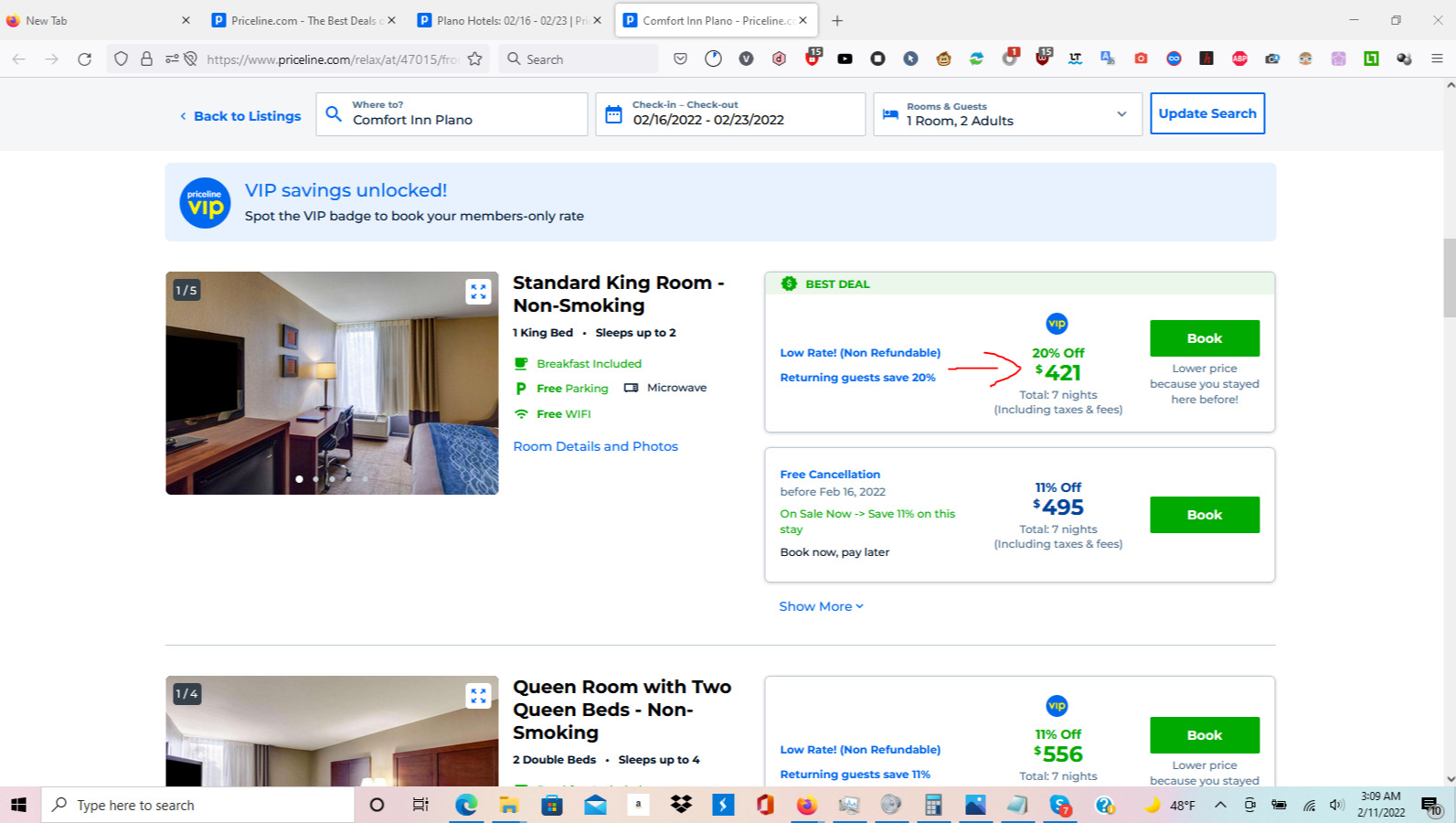Open Microsoft Edge from taskbar
This screenshot has height=823, width=1456.
(466, 805)
